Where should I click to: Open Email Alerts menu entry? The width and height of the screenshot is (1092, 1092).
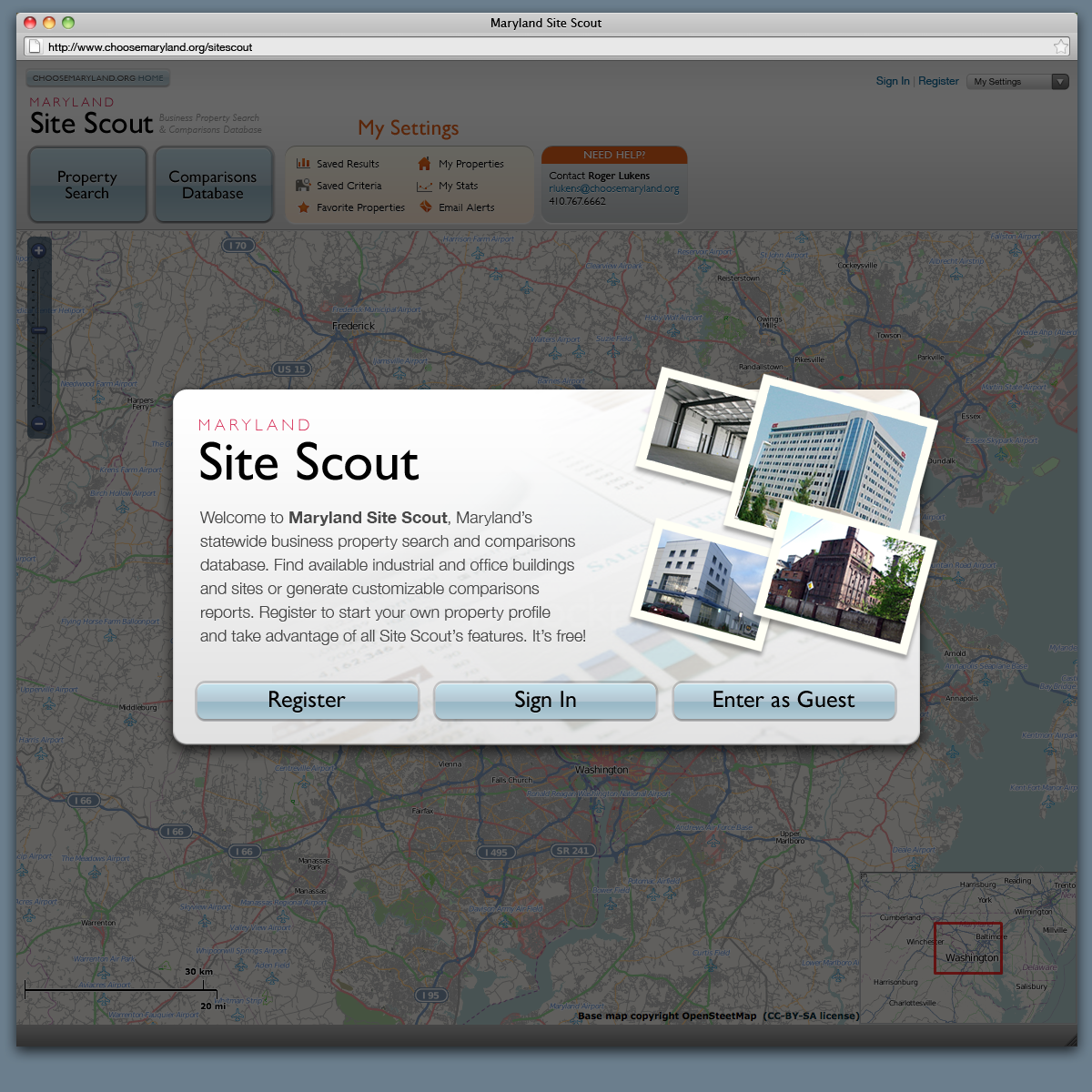[467, 207]
